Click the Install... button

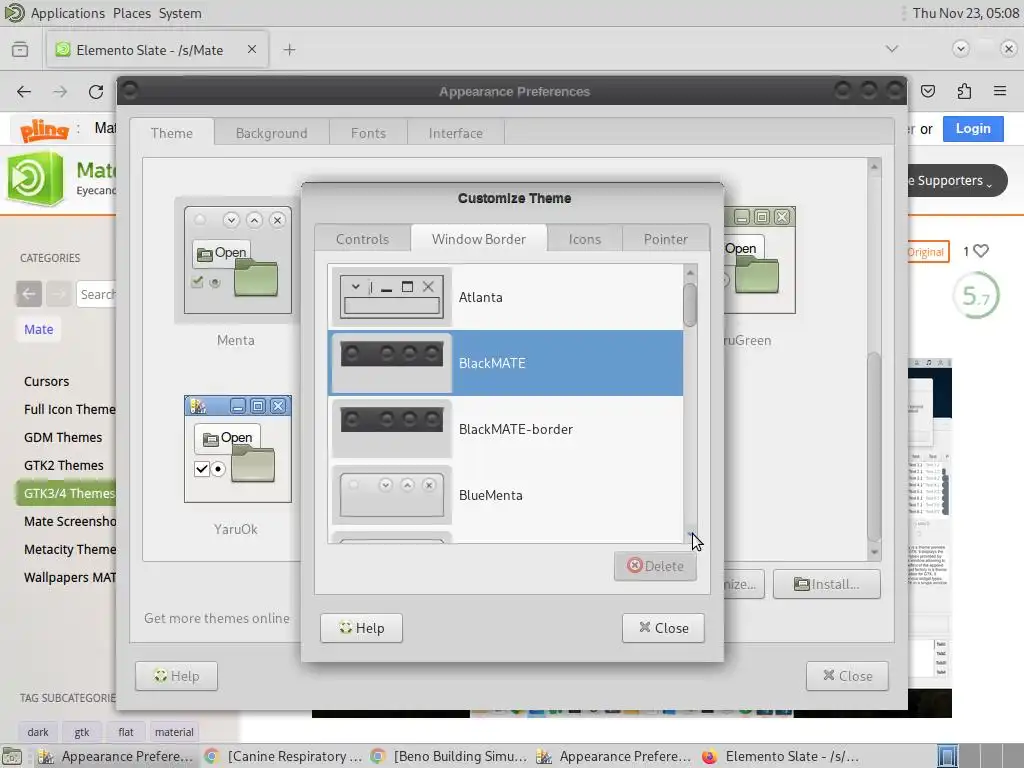click(827, 584)
